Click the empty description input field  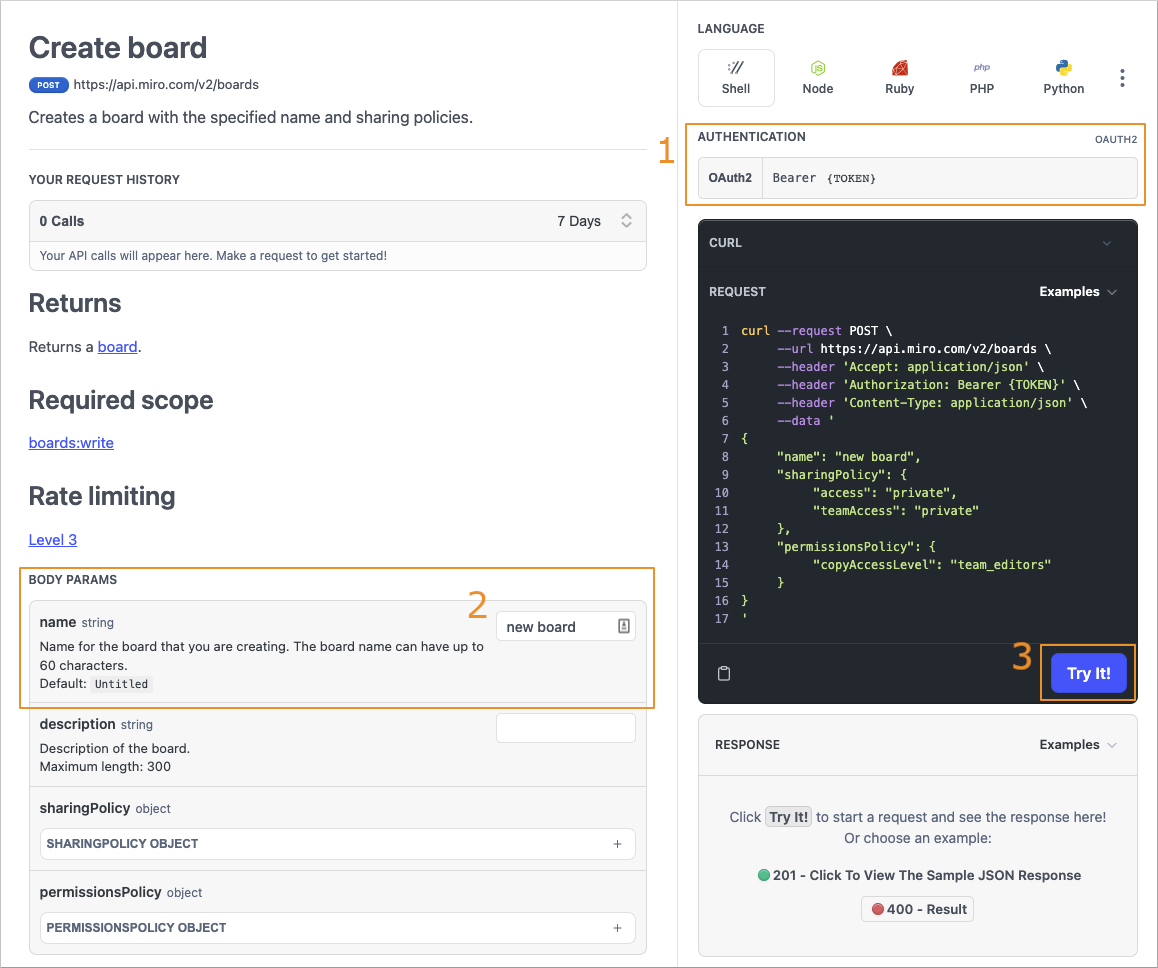click(x=566, y=728)
